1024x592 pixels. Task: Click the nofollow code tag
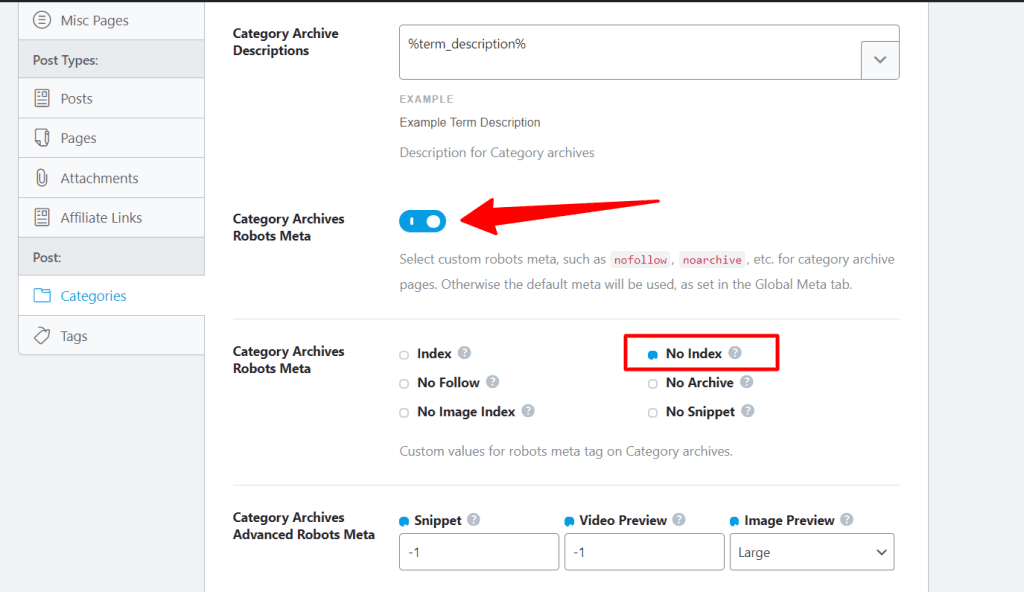coord(640,260)
